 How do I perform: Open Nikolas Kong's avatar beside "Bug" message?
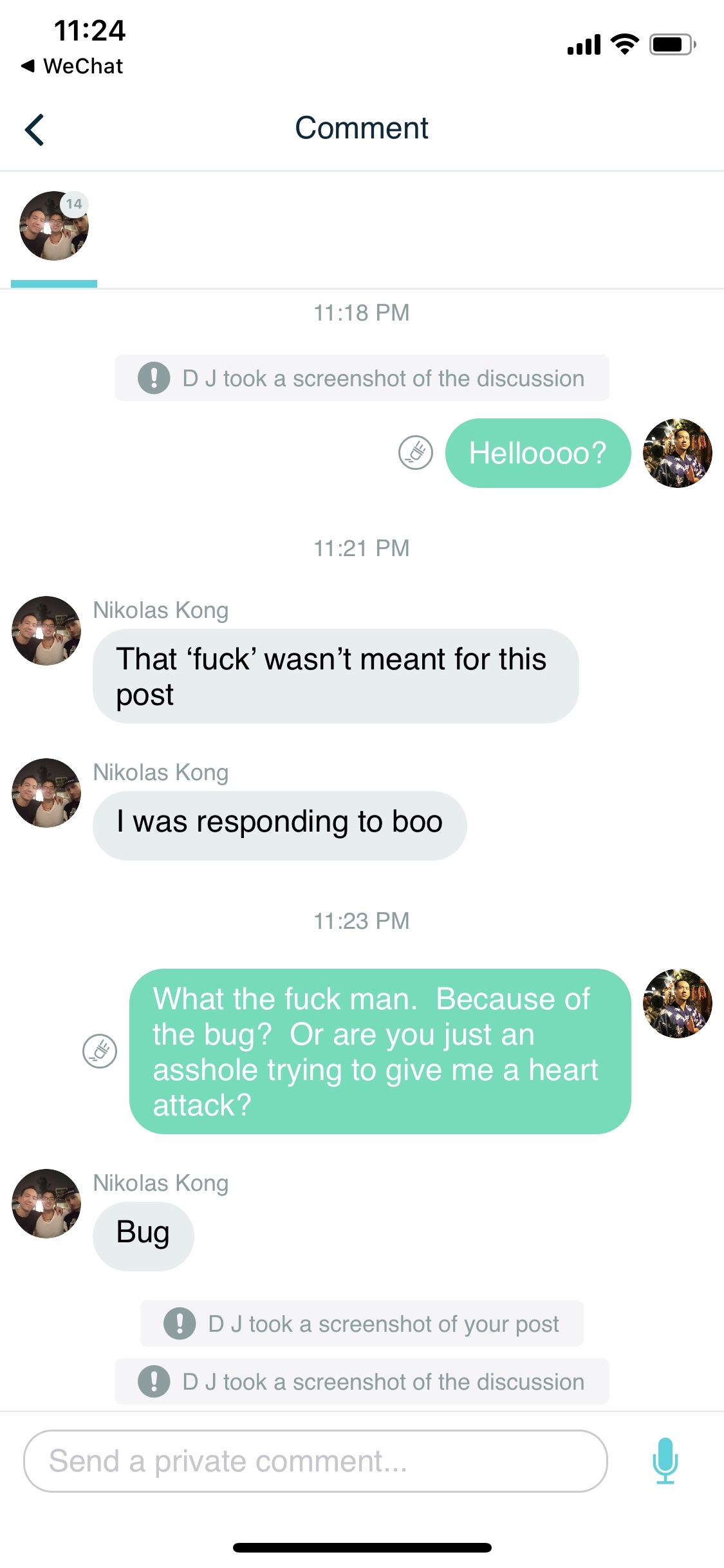pos(46,1203)
